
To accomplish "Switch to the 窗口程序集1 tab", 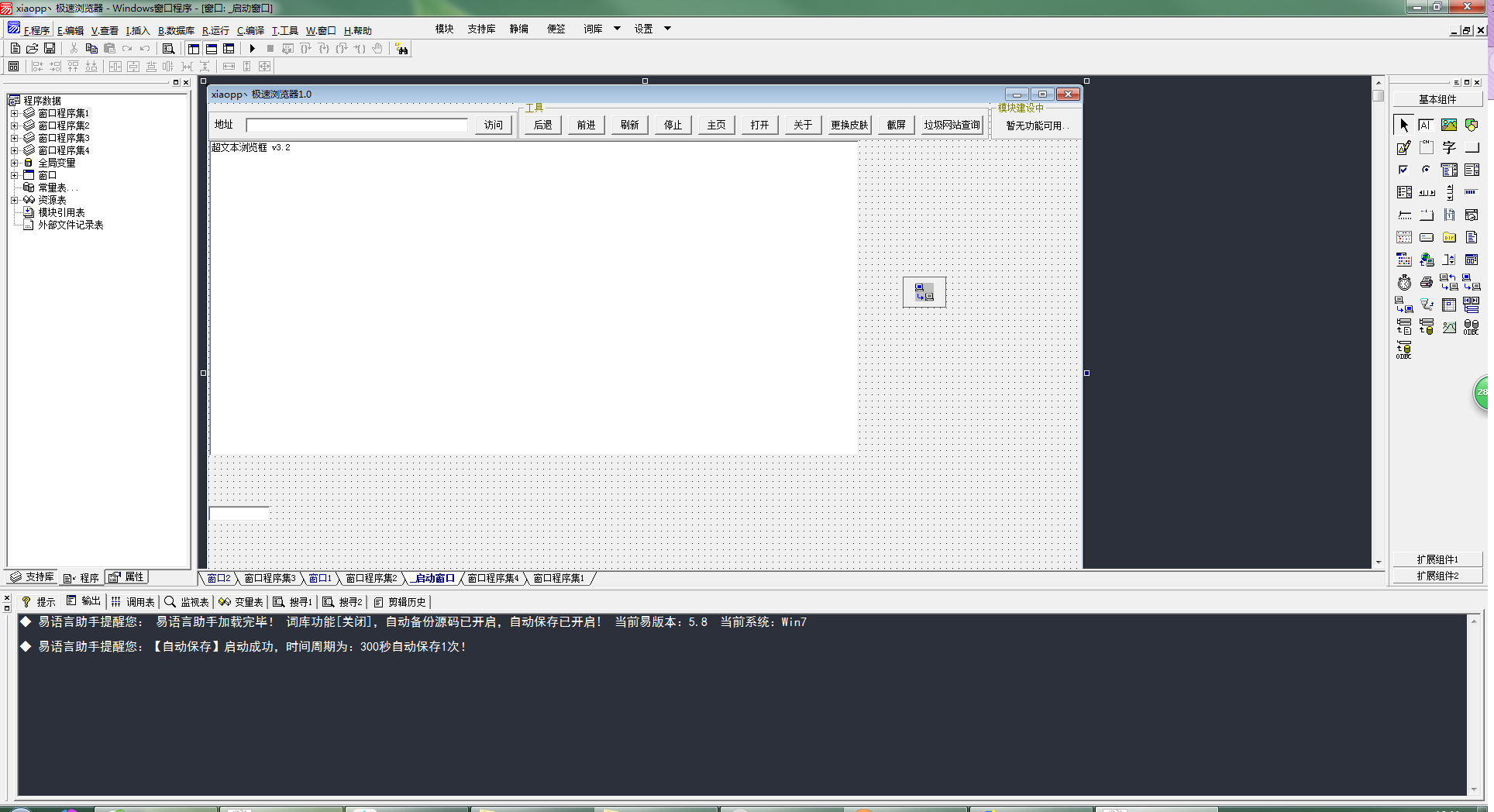I will pos(559,579).
